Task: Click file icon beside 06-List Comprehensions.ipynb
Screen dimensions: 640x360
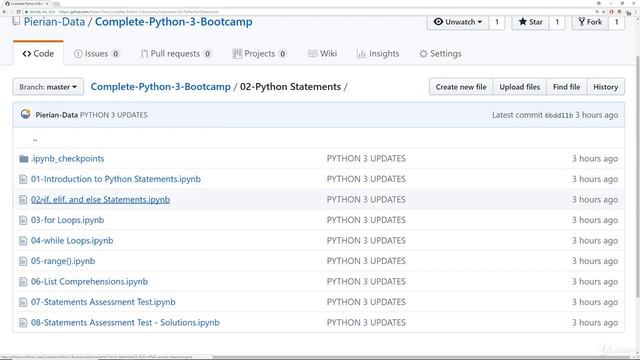Action: (23, 282)
